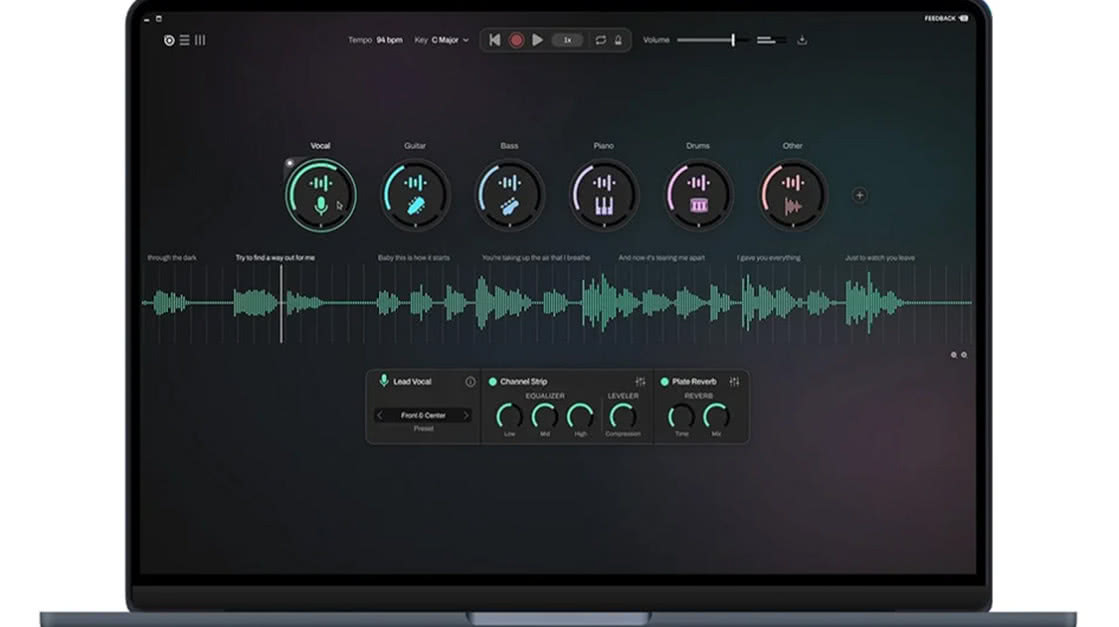Open the Front & Center preset selector

pyautogui.click(x=423, y=415)
